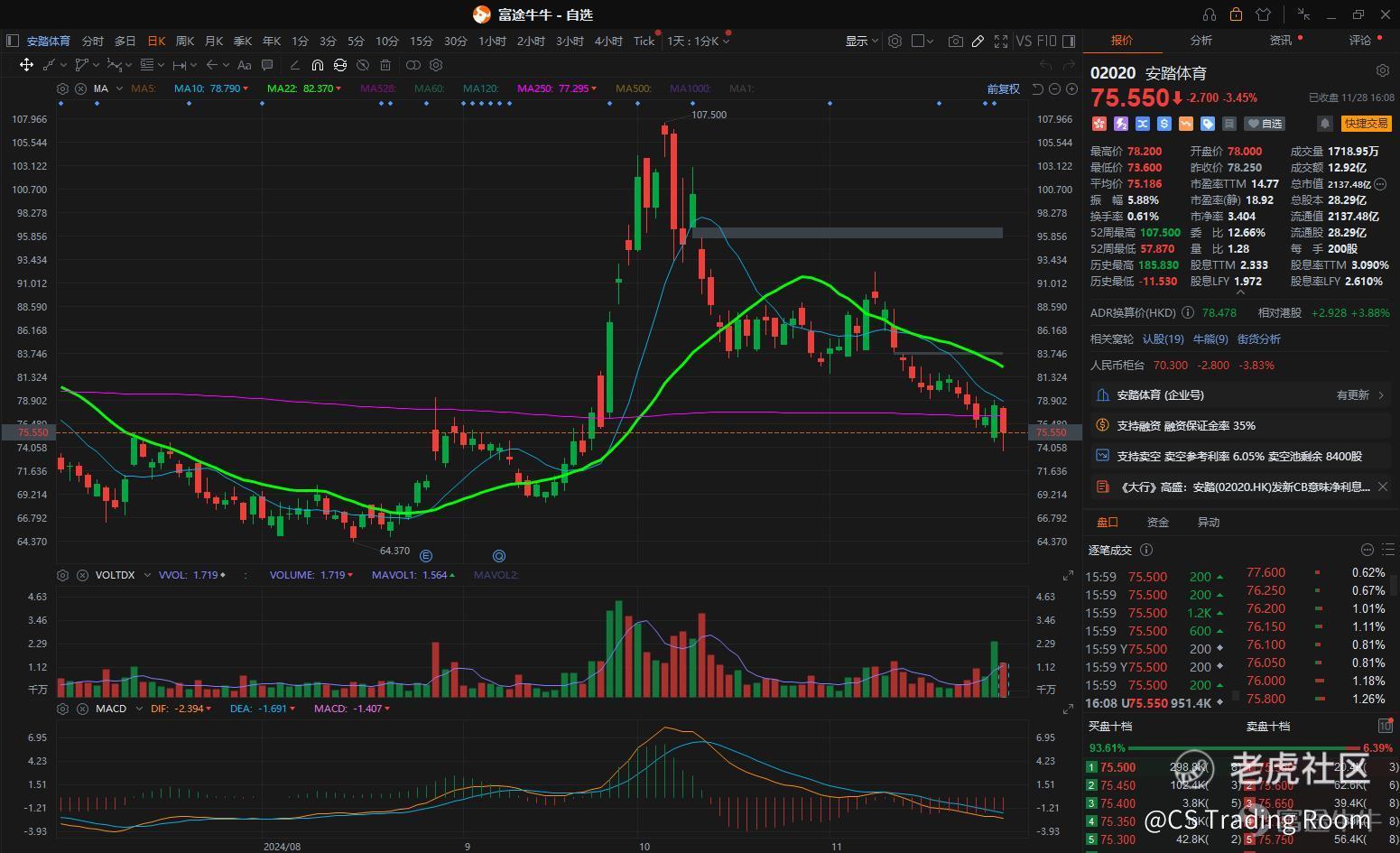Expand the volume sub-chart pane
The image size is (1400, 853).
[1069, 575]
